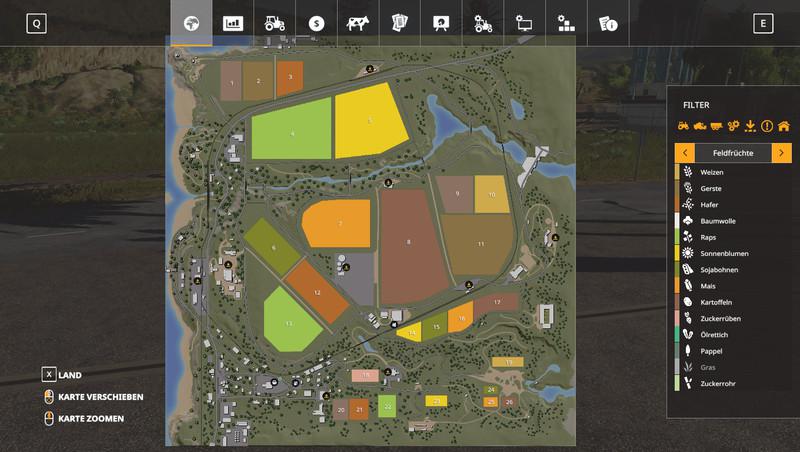Screen dimensions: 800x452
Task: Switch to previous filter category before Feldfrüchte
Action: point(684,153)
